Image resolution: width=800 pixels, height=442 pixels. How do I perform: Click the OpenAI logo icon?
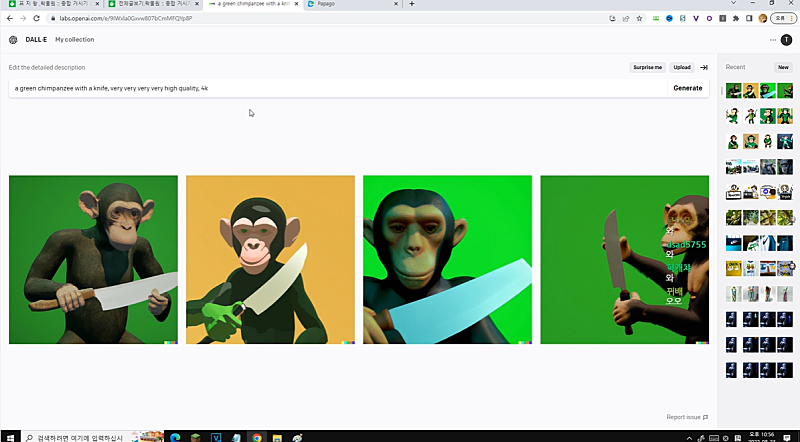pos(13,40)
